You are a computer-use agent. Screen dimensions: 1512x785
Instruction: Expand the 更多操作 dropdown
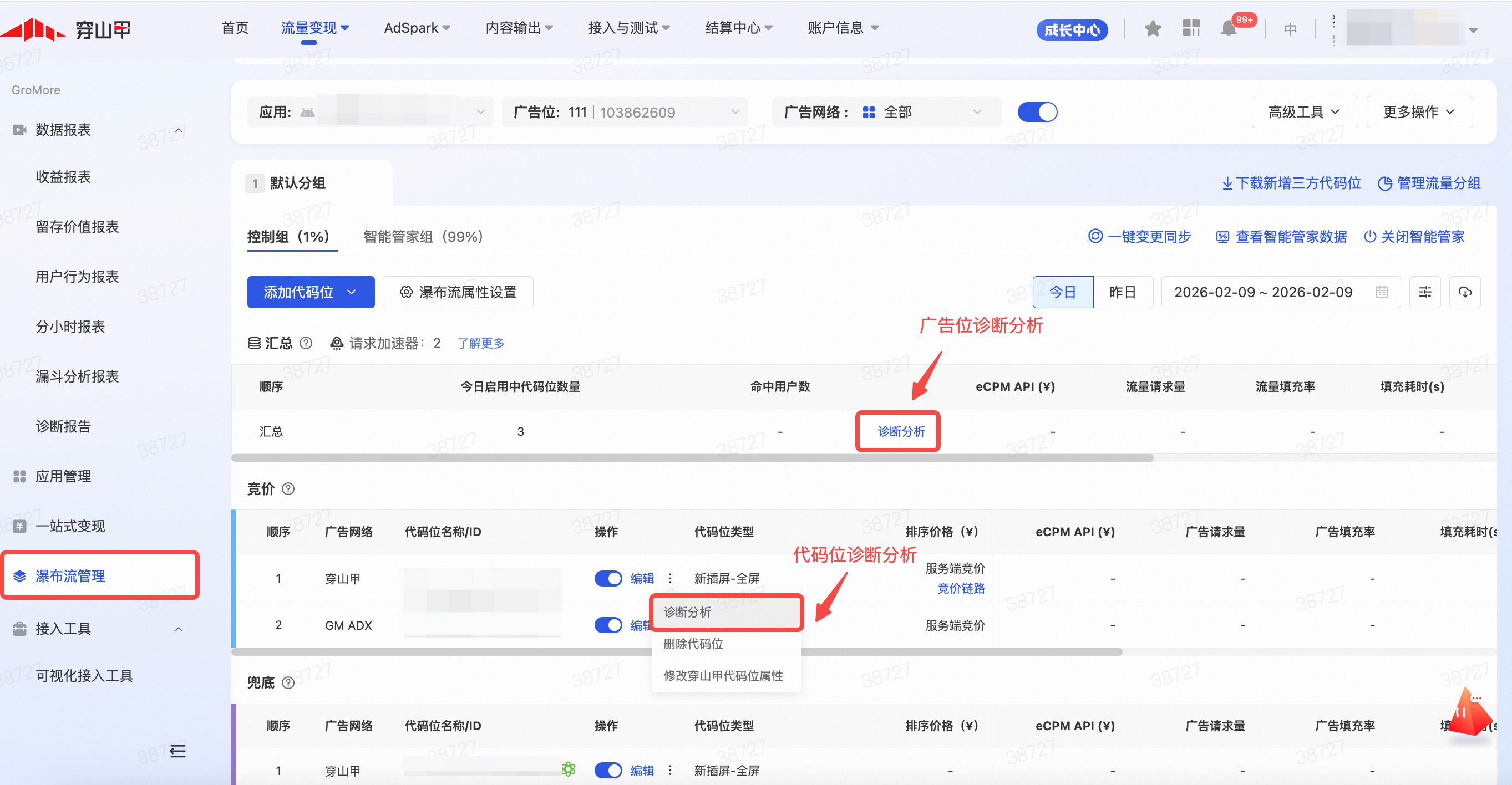[x=1418, y=112]
